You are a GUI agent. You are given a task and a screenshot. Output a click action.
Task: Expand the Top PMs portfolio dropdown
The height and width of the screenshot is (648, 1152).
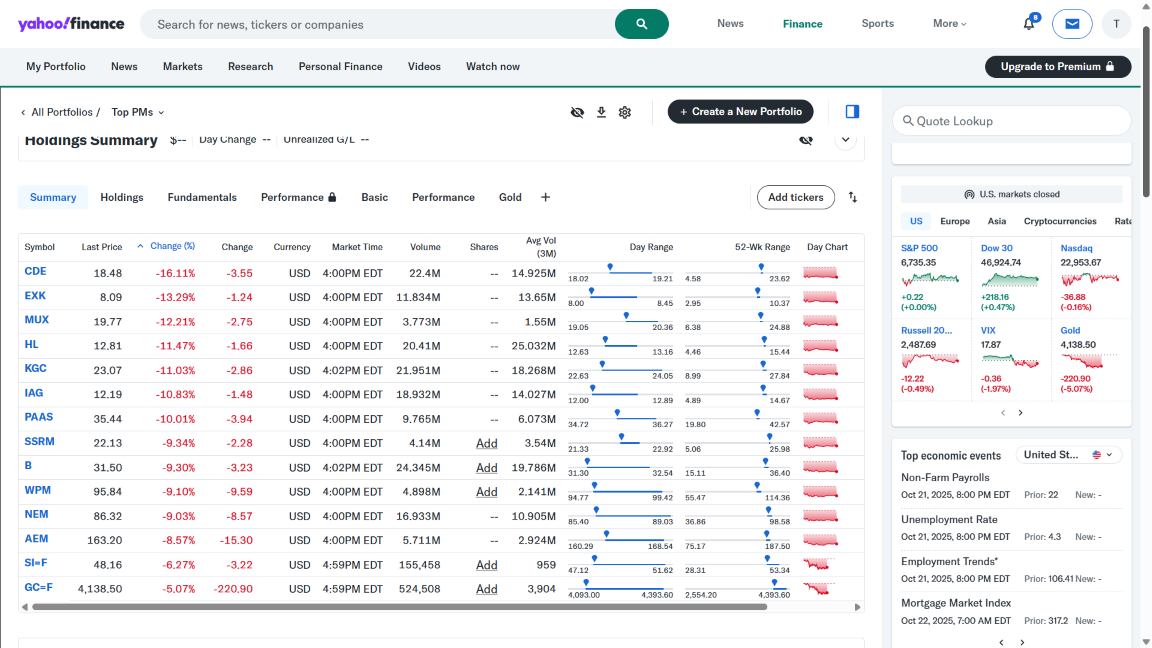click(138, 112)
